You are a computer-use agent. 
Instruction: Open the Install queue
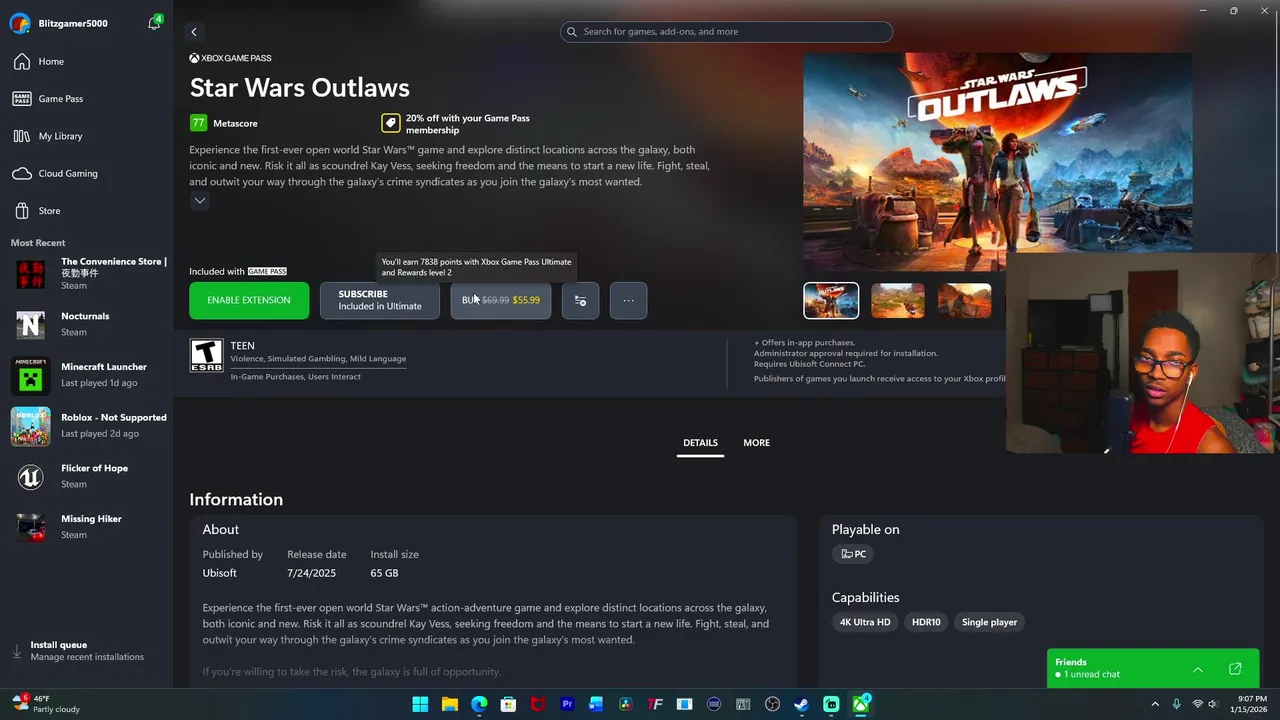pyautogui.click(x=86, y=651)
